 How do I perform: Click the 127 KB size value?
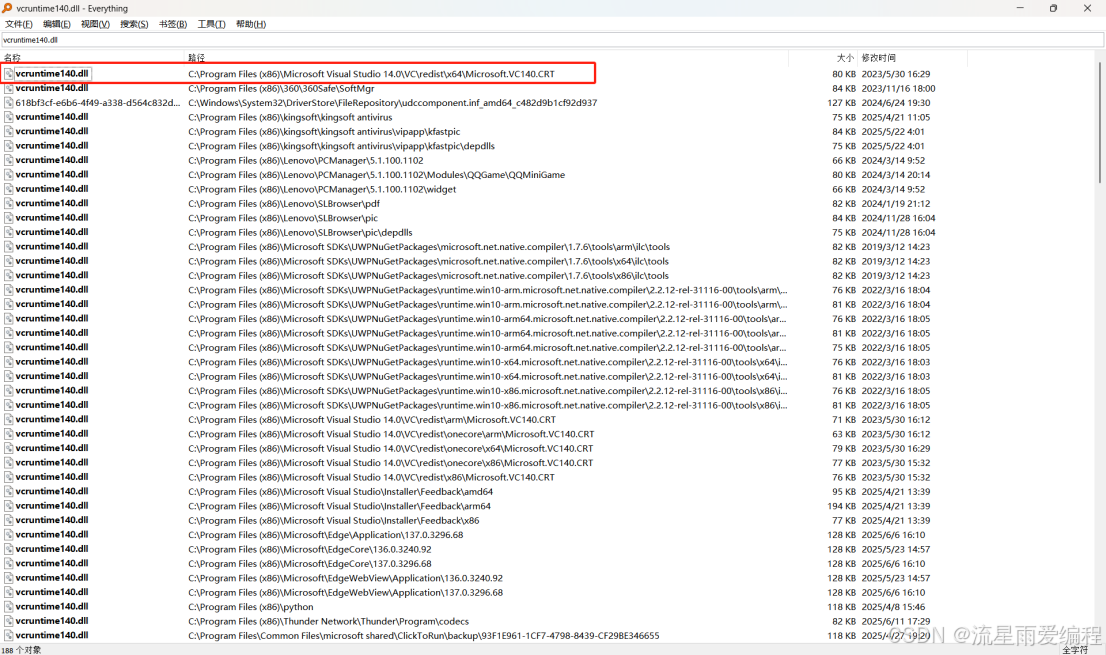[x=841, y=103]
